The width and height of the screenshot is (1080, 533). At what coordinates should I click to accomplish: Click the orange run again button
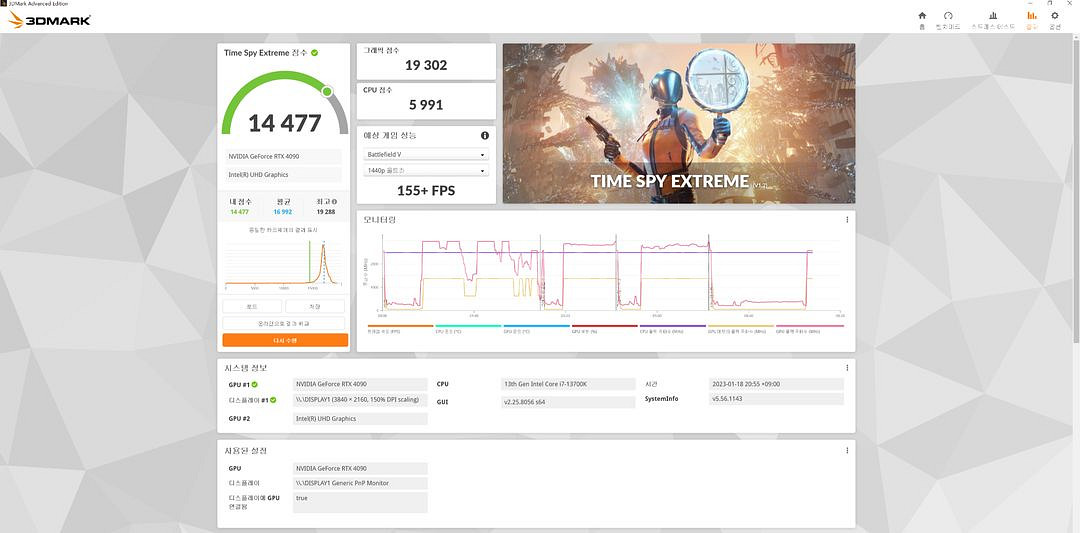(x=285, y=340)
